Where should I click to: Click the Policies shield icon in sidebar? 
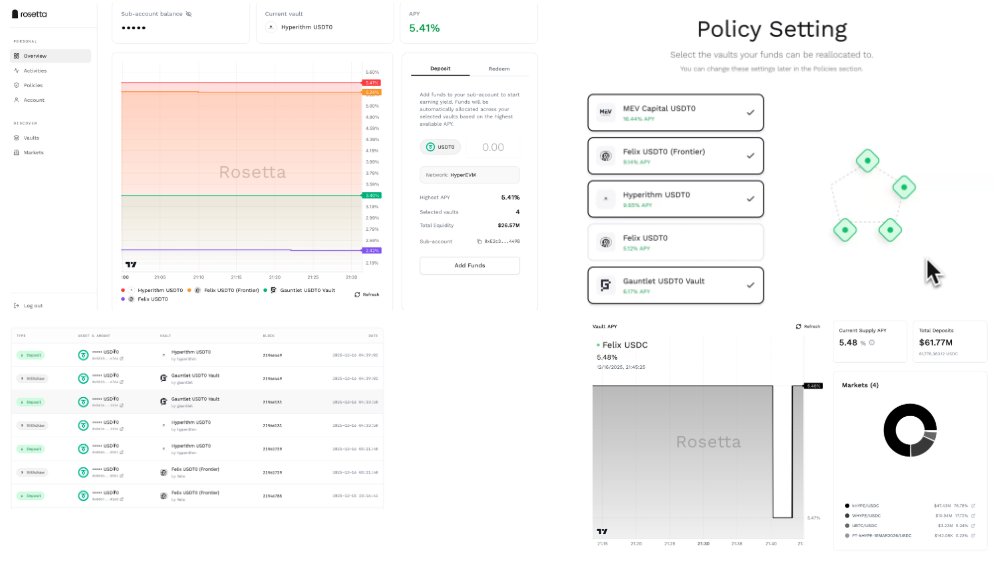17,85
